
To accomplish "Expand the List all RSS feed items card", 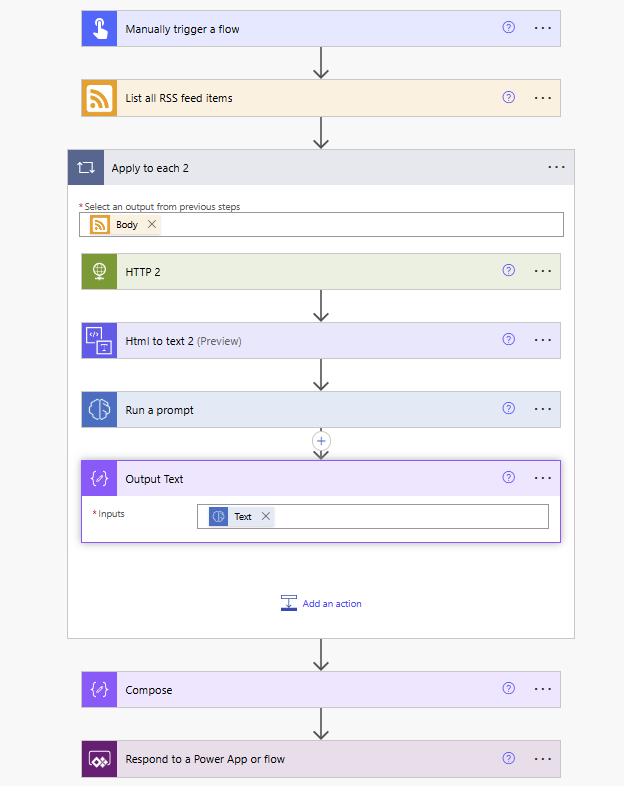I will pyautogui.click(x=321, y=98).
